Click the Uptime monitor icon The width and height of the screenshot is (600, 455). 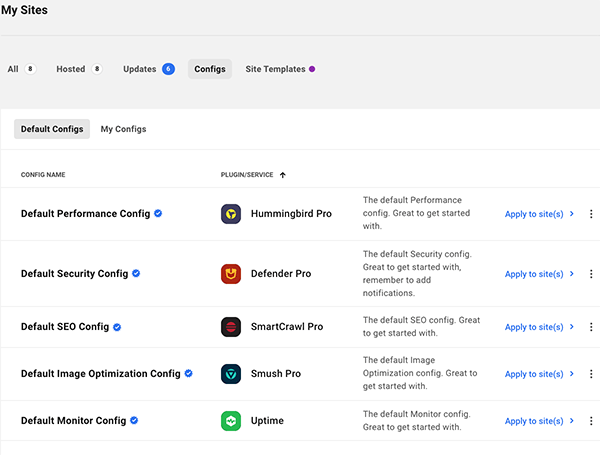point(232,421)
